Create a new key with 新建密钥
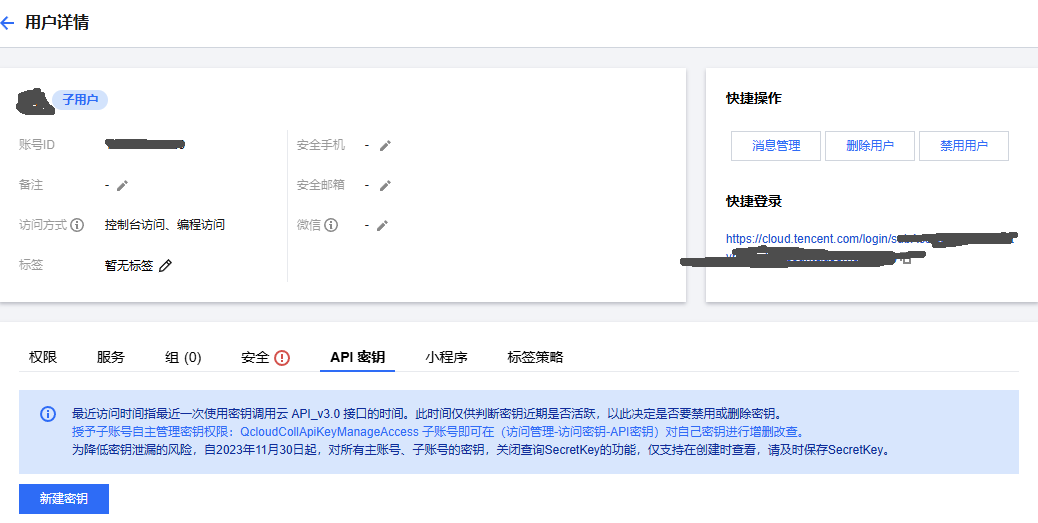Image resolution: width=1038 pixels, height=523 pixels. click(64, 498)
